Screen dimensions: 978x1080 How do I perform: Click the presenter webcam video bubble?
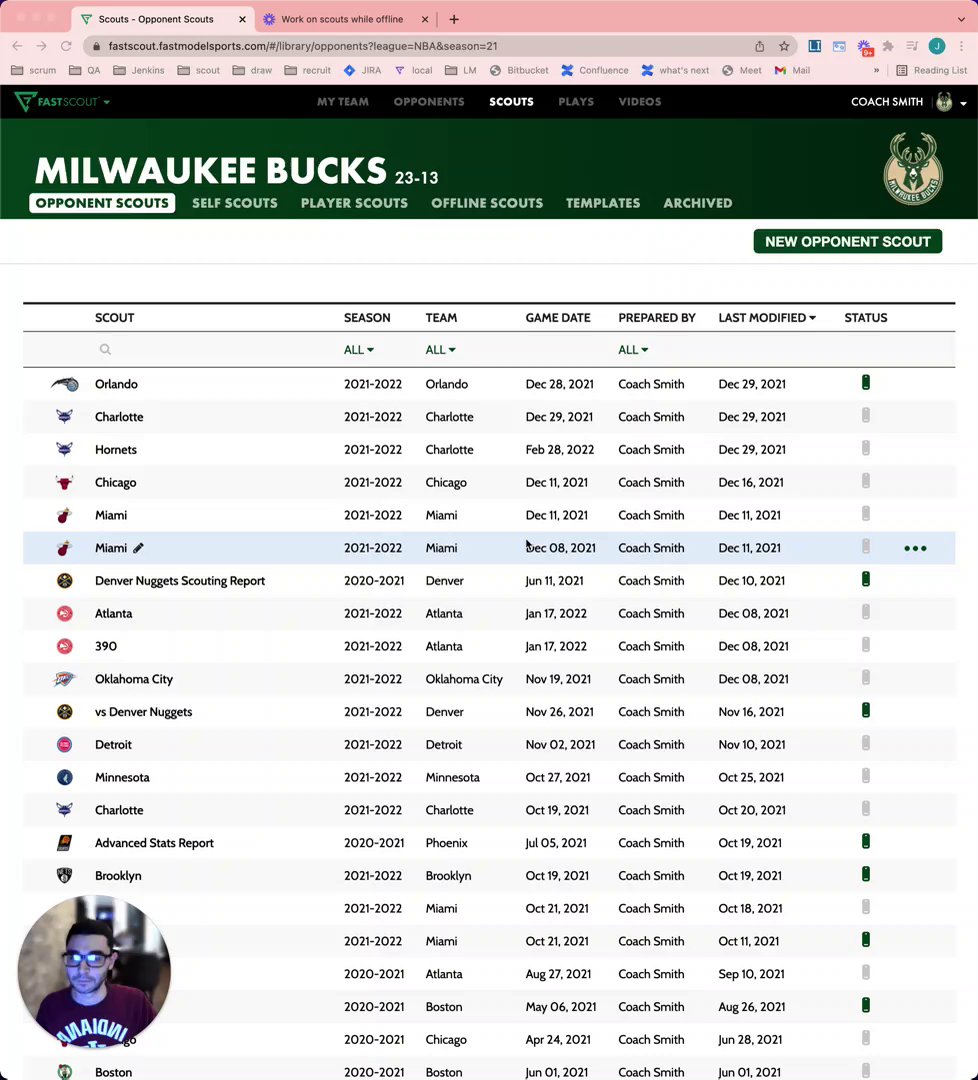tap(94, 971)
